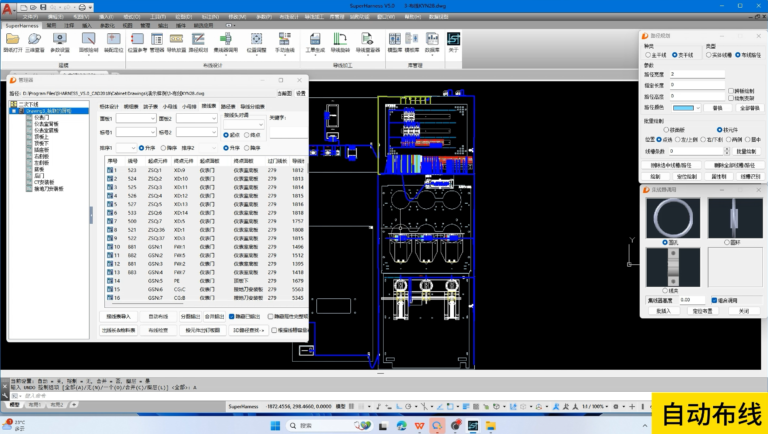Open the Manager (管理器) ribbon icon
The image size is (768, 434).
point(157,39)
